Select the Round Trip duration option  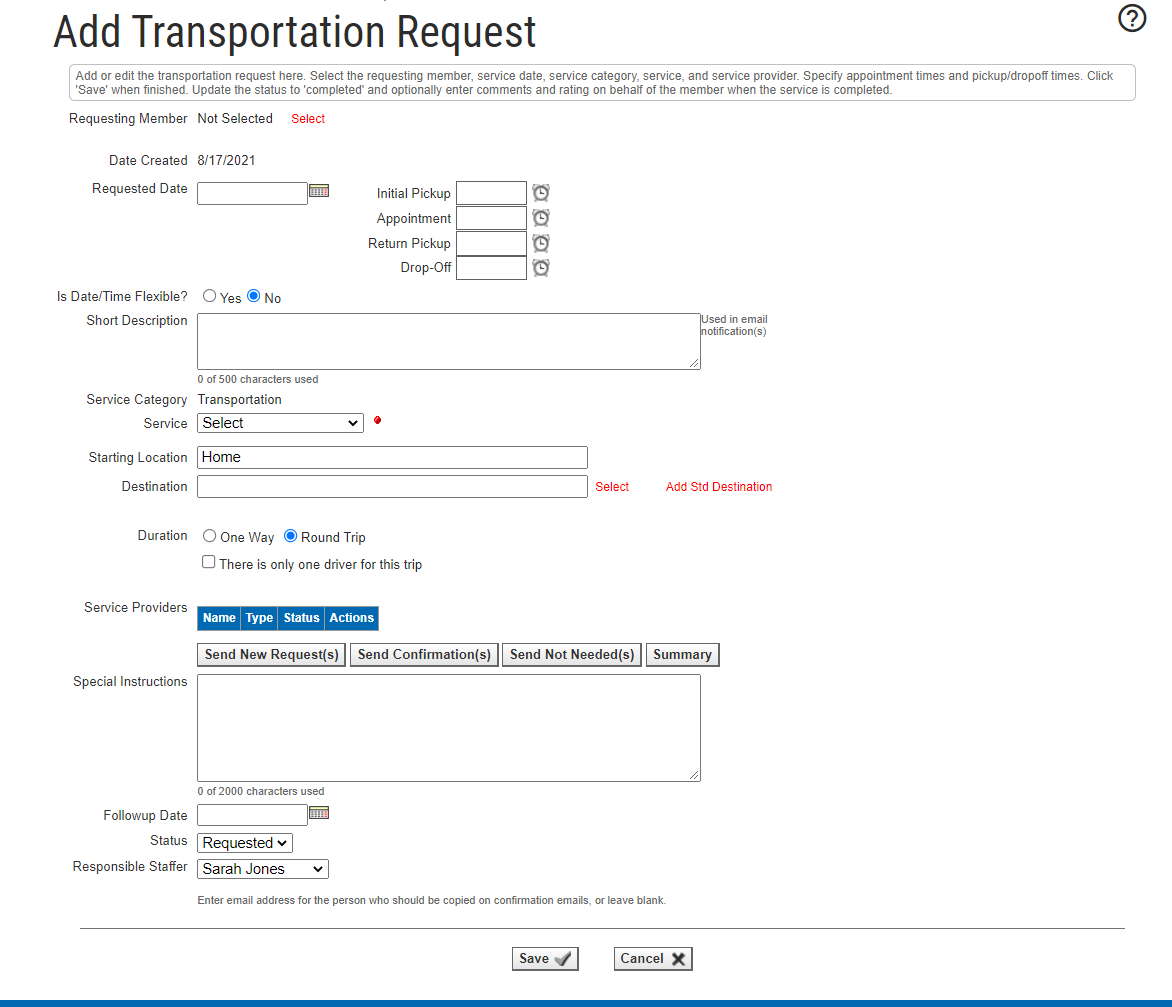tap(291, 536)
